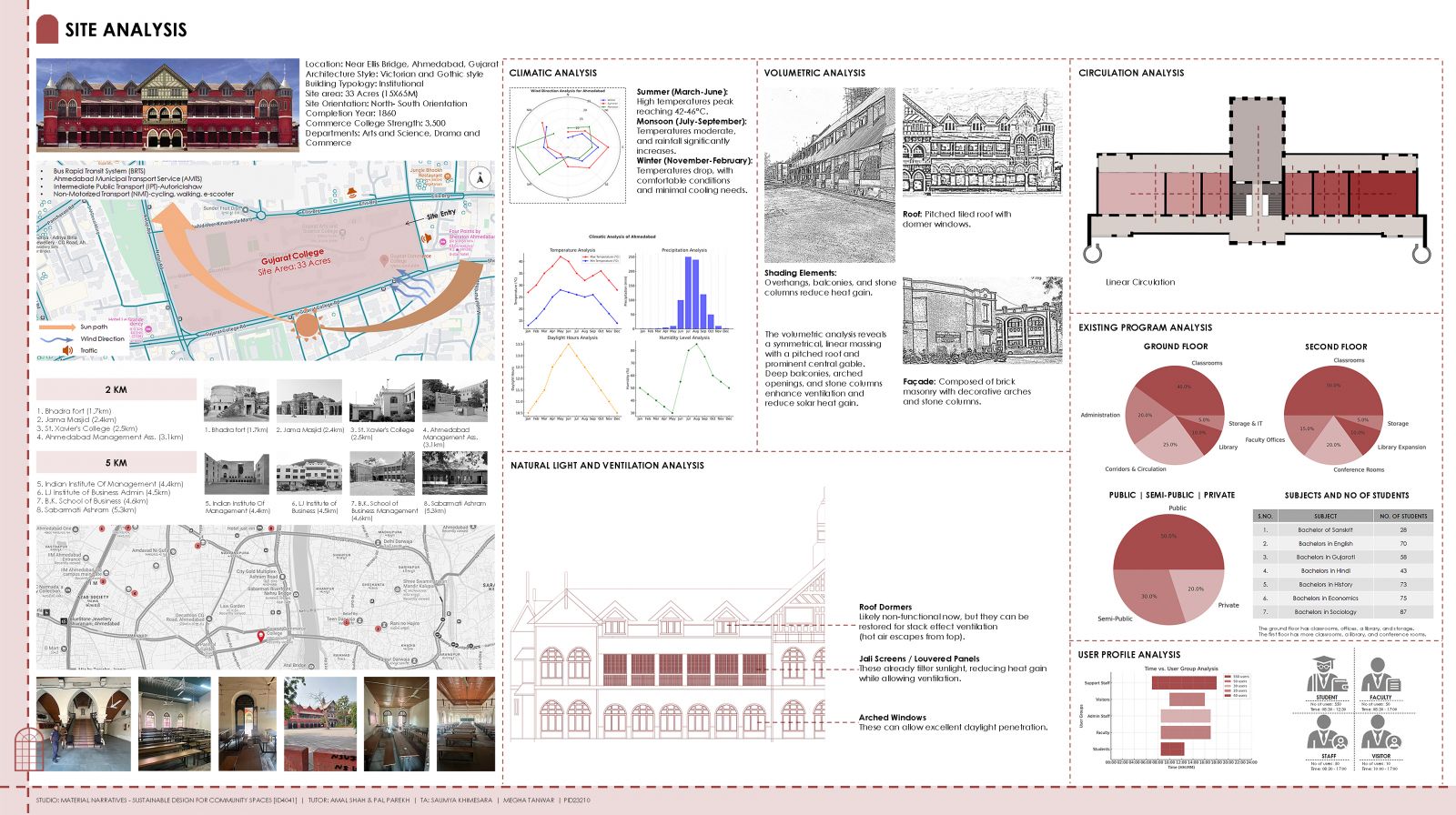Click the Bachelors in English table row
Viewport: 1456px width, 815px height.
pos(1343,543)
